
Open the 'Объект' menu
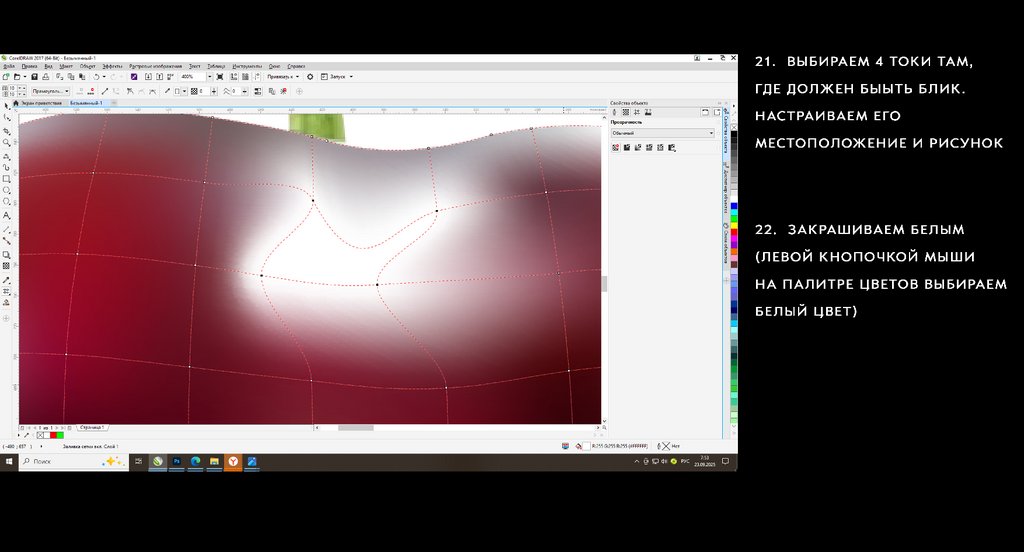[88, 66]
